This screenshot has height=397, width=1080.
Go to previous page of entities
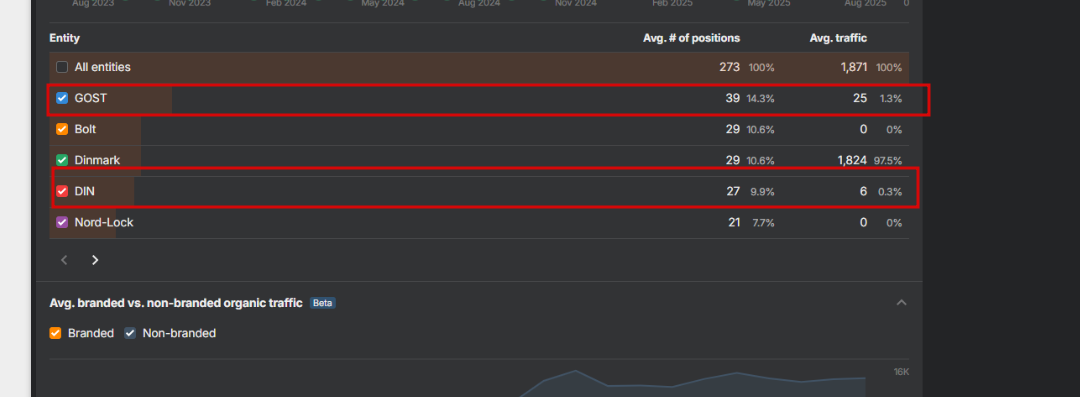pos(64,260)
